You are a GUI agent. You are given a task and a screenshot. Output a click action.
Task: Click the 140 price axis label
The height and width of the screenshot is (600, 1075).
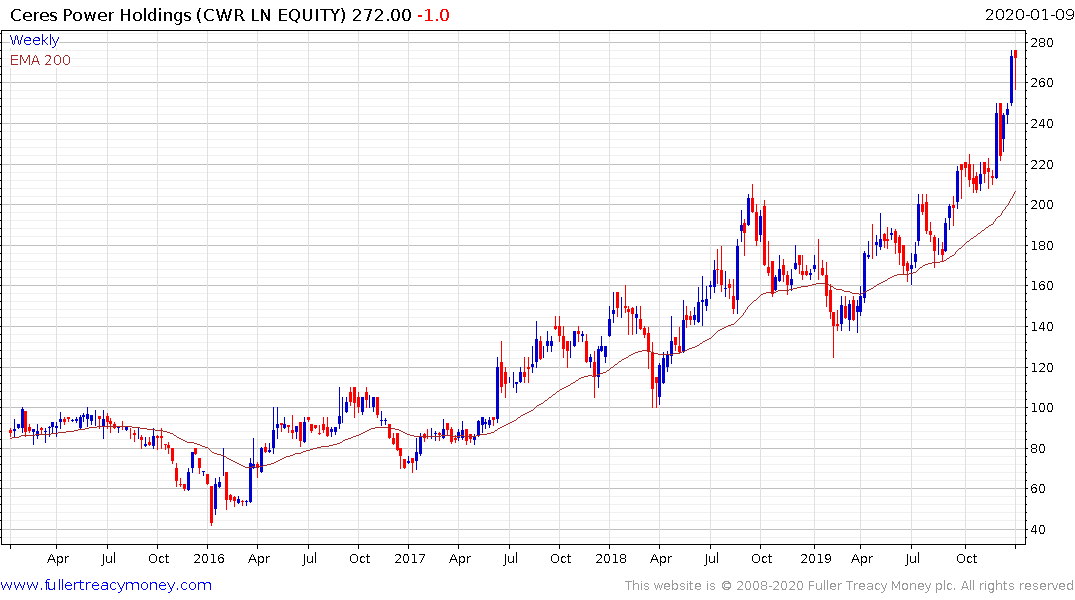click(1041, 326)
